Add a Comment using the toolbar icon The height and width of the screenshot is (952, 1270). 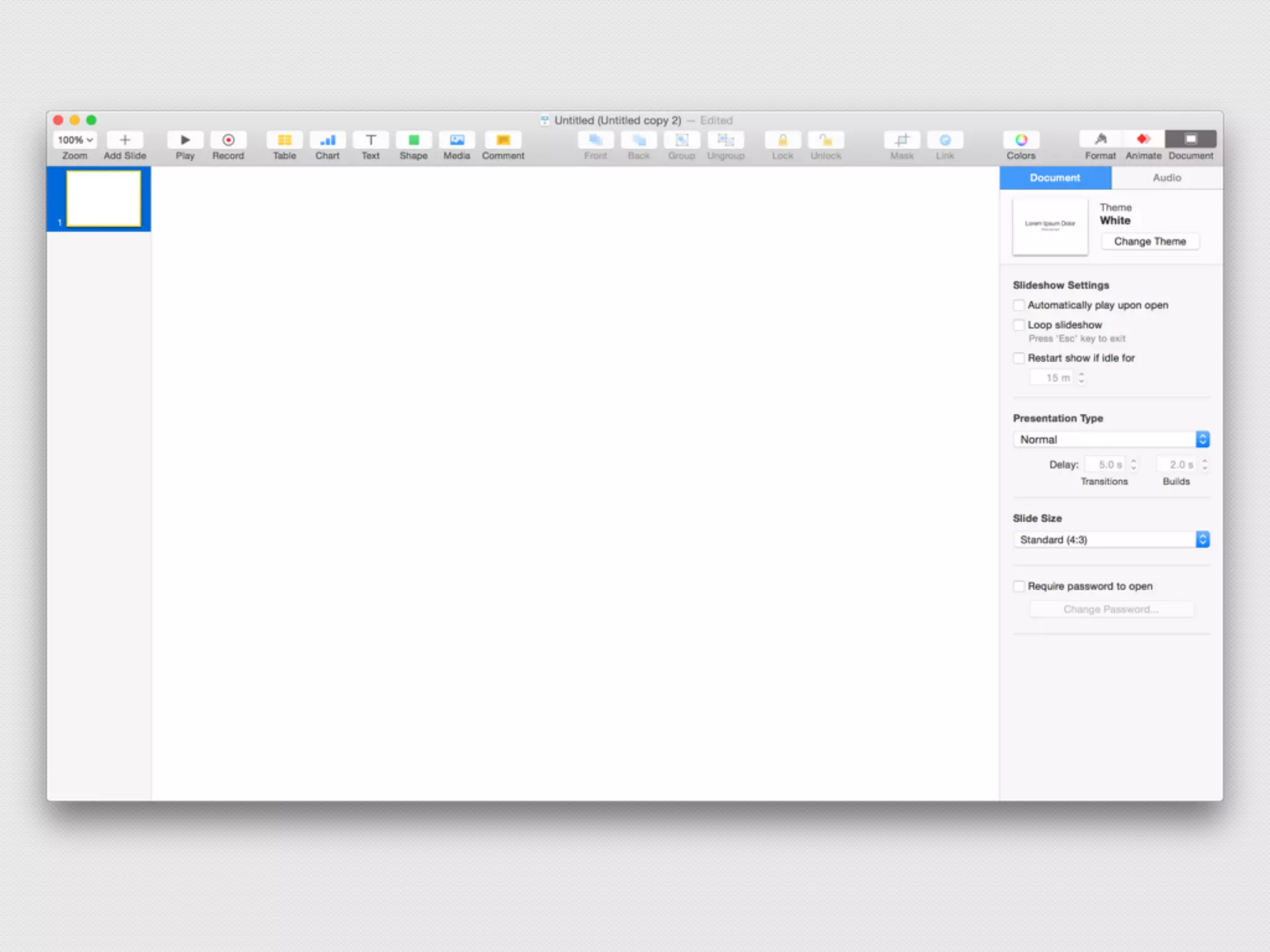[x=503, y=139]
